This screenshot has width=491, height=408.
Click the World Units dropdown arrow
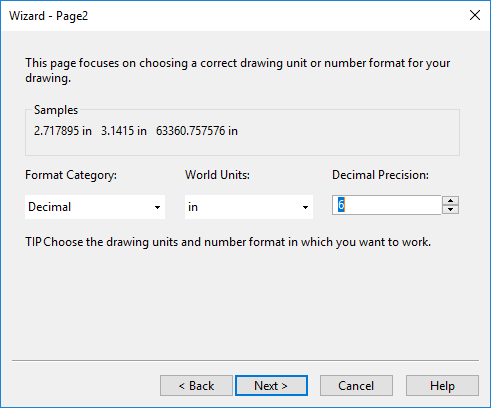pyautogui.click(x=305, y=207)
